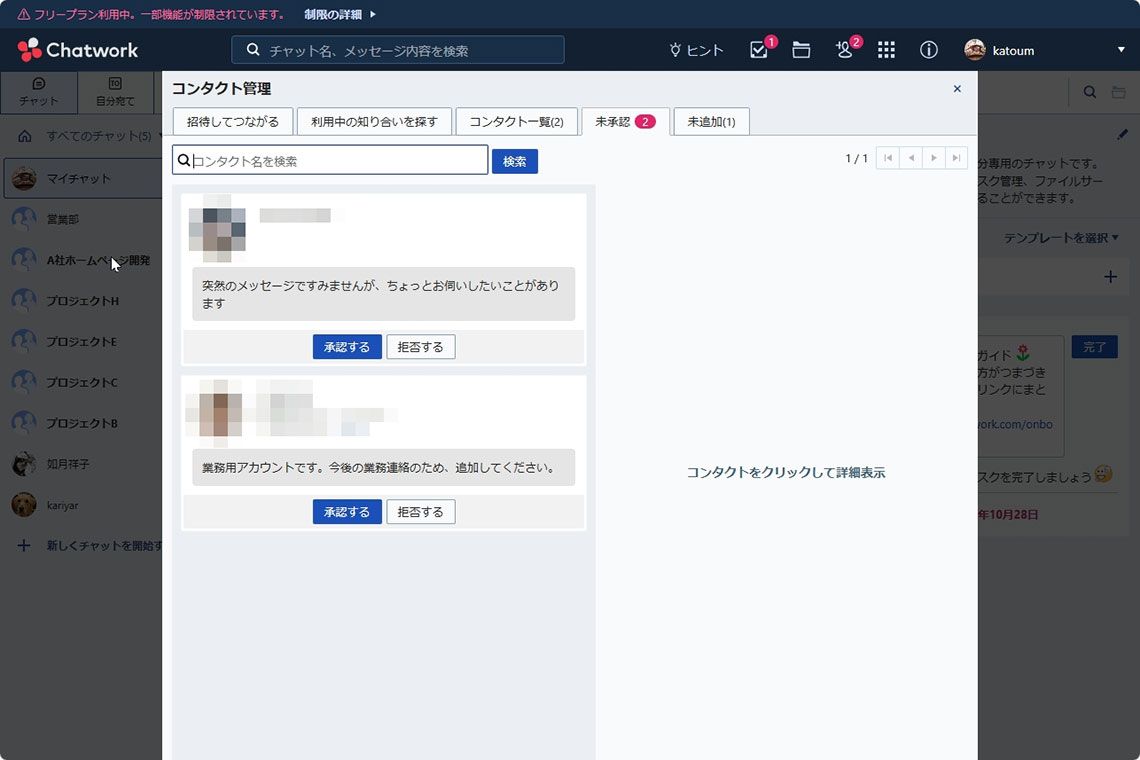Click the contacts icon with badge 2

tap(845, 49)
